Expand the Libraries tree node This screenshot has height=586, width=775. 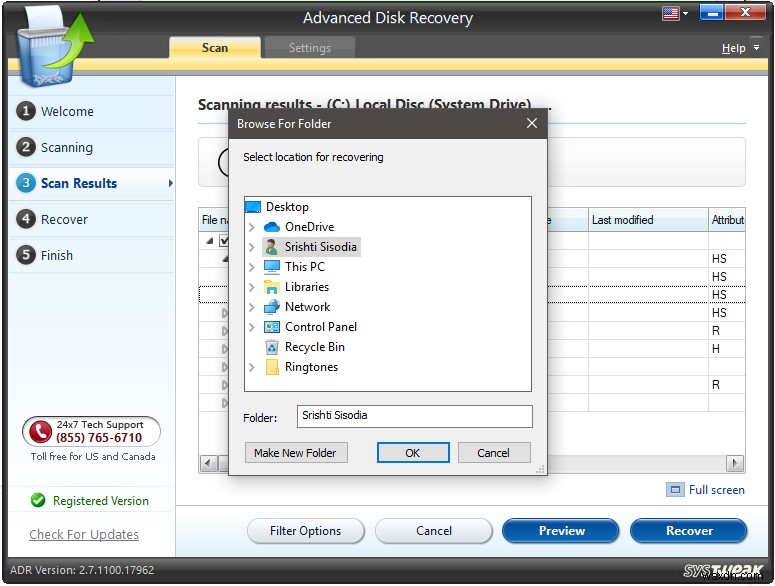[x=252, y=287]
